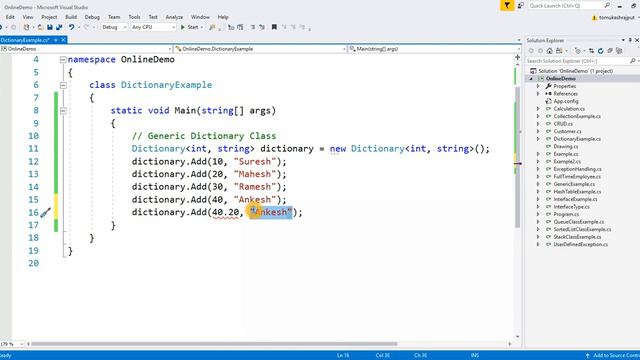640x360 pixels.
Task: Click the split editor icon above scrollbar
Action: pos(518,57)
